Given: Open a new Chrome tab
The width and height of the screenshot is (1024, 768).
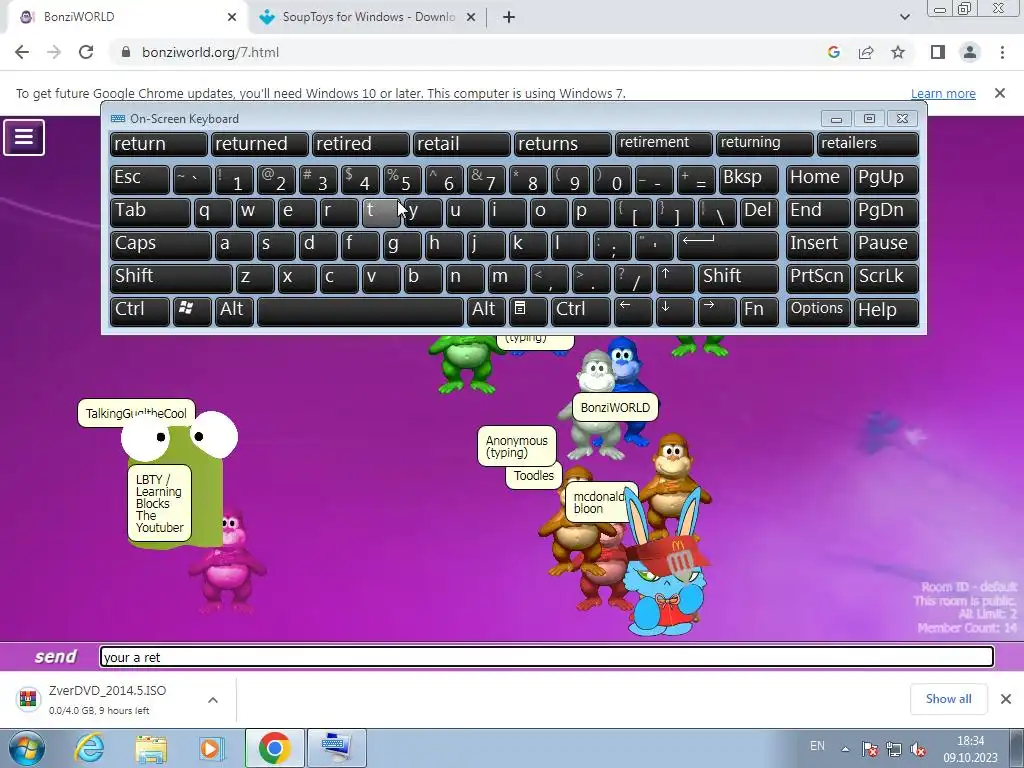Looking at the screenshot, I should [509, 17].
